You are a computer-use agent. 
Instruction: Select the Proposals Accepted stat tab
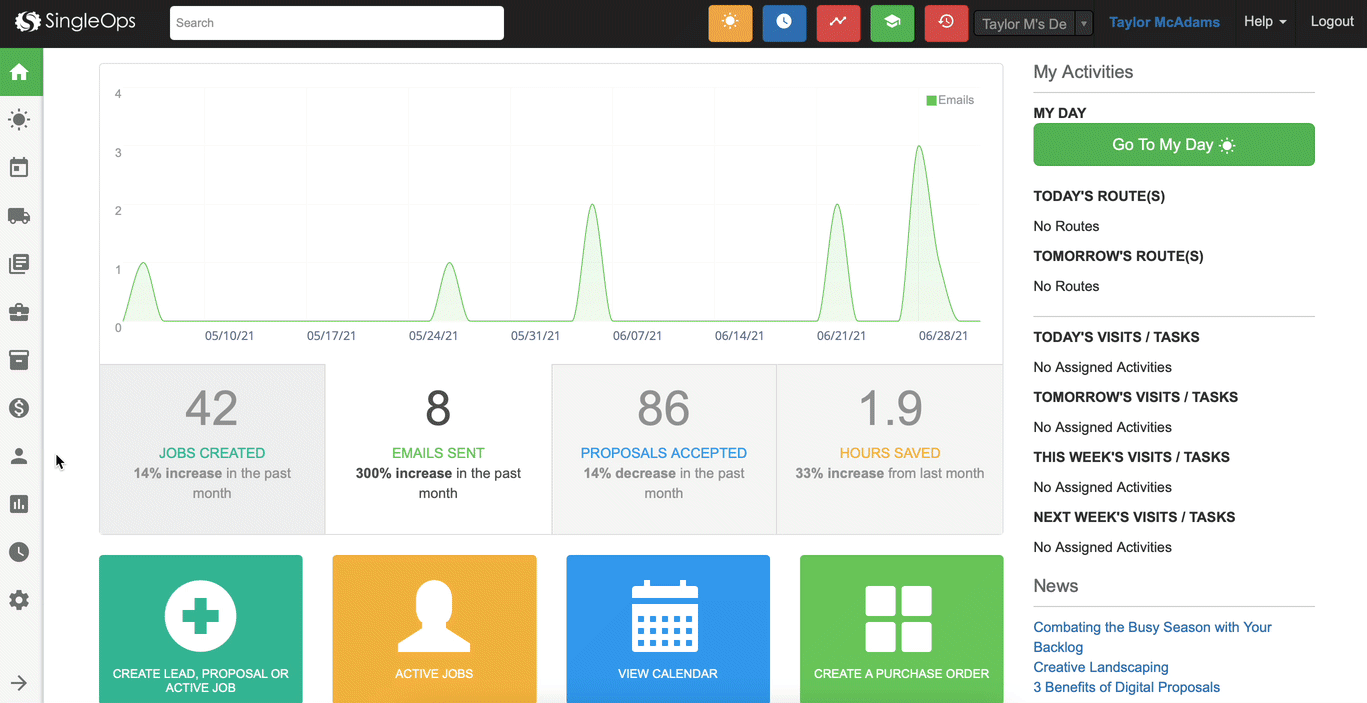(664, 449)
